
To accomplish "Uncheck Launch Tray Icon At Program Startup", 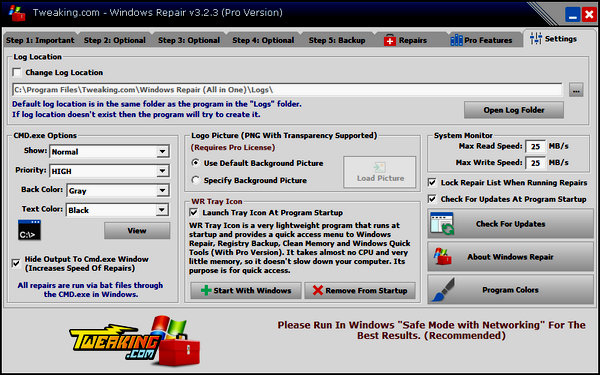I will 194,212.
